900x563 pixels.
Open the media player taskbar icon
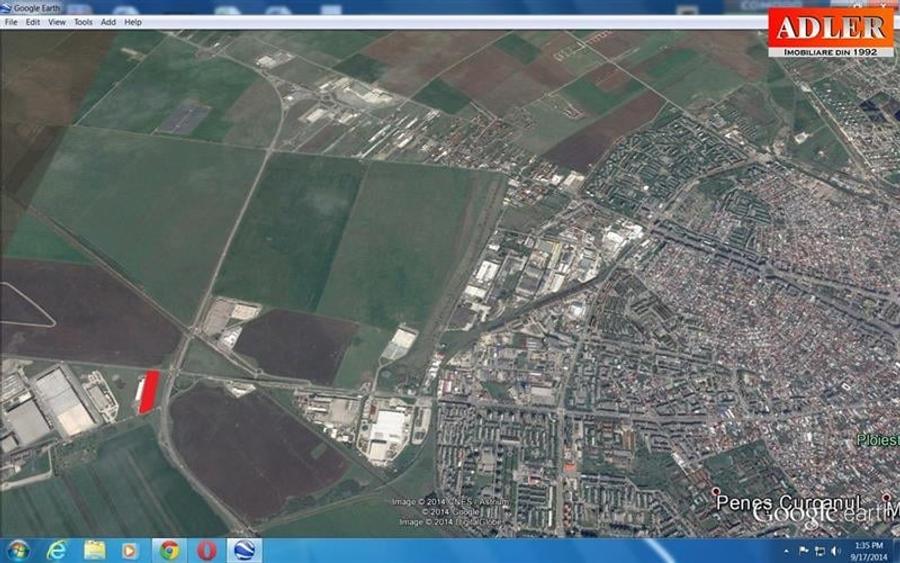click(x=130, y=550)
